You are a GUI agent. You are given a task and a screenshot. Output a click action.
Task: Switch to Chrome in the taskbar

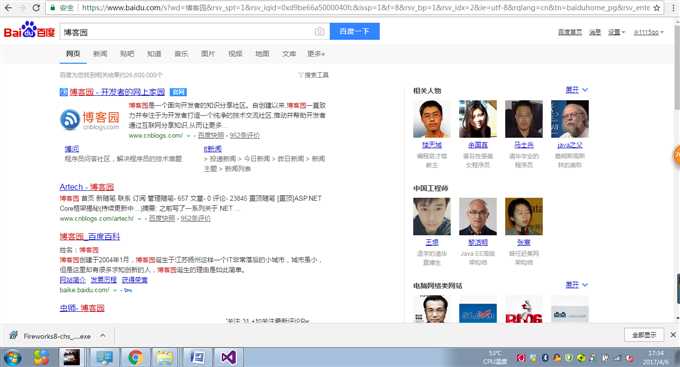(x=135, y=358)
